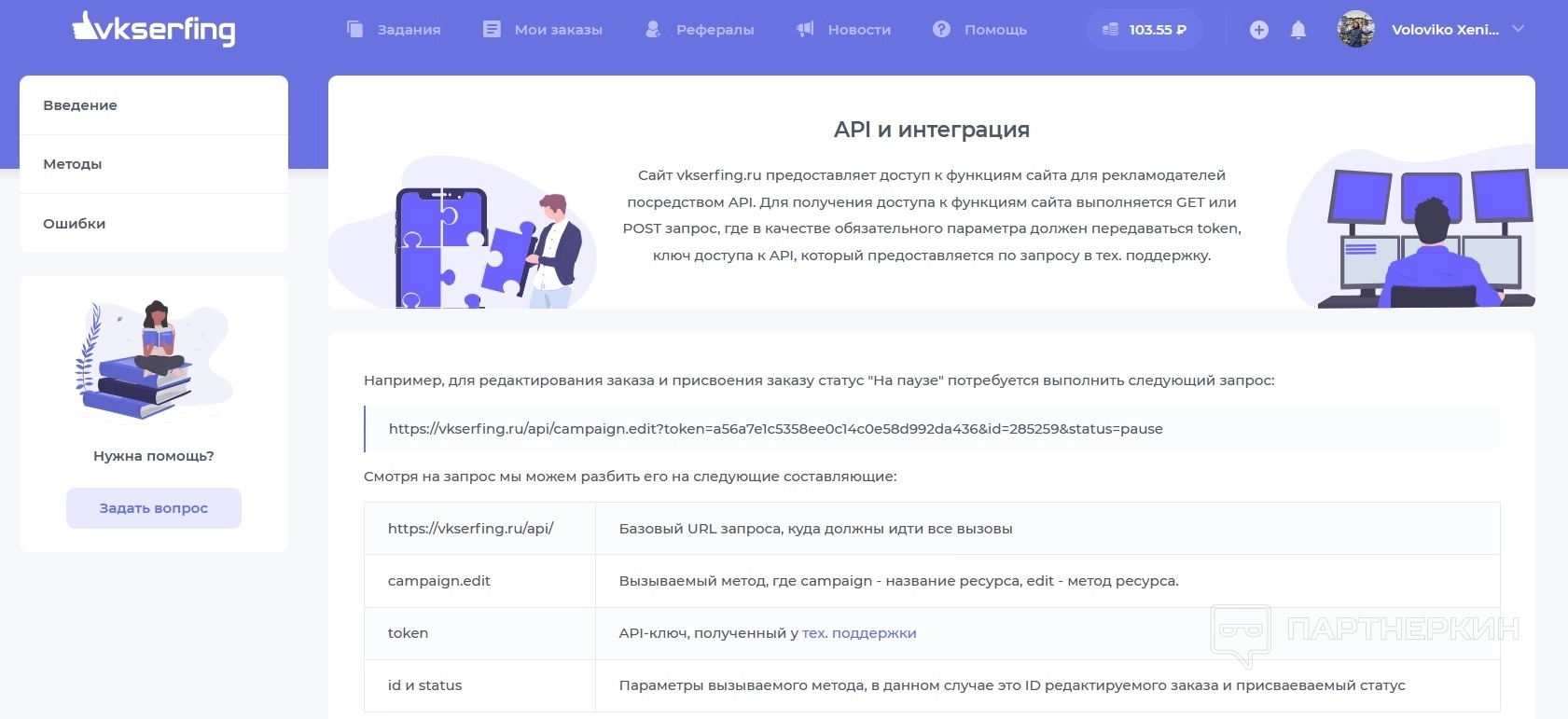
Task: Click the coins icon in balance
Action: 1110,30
